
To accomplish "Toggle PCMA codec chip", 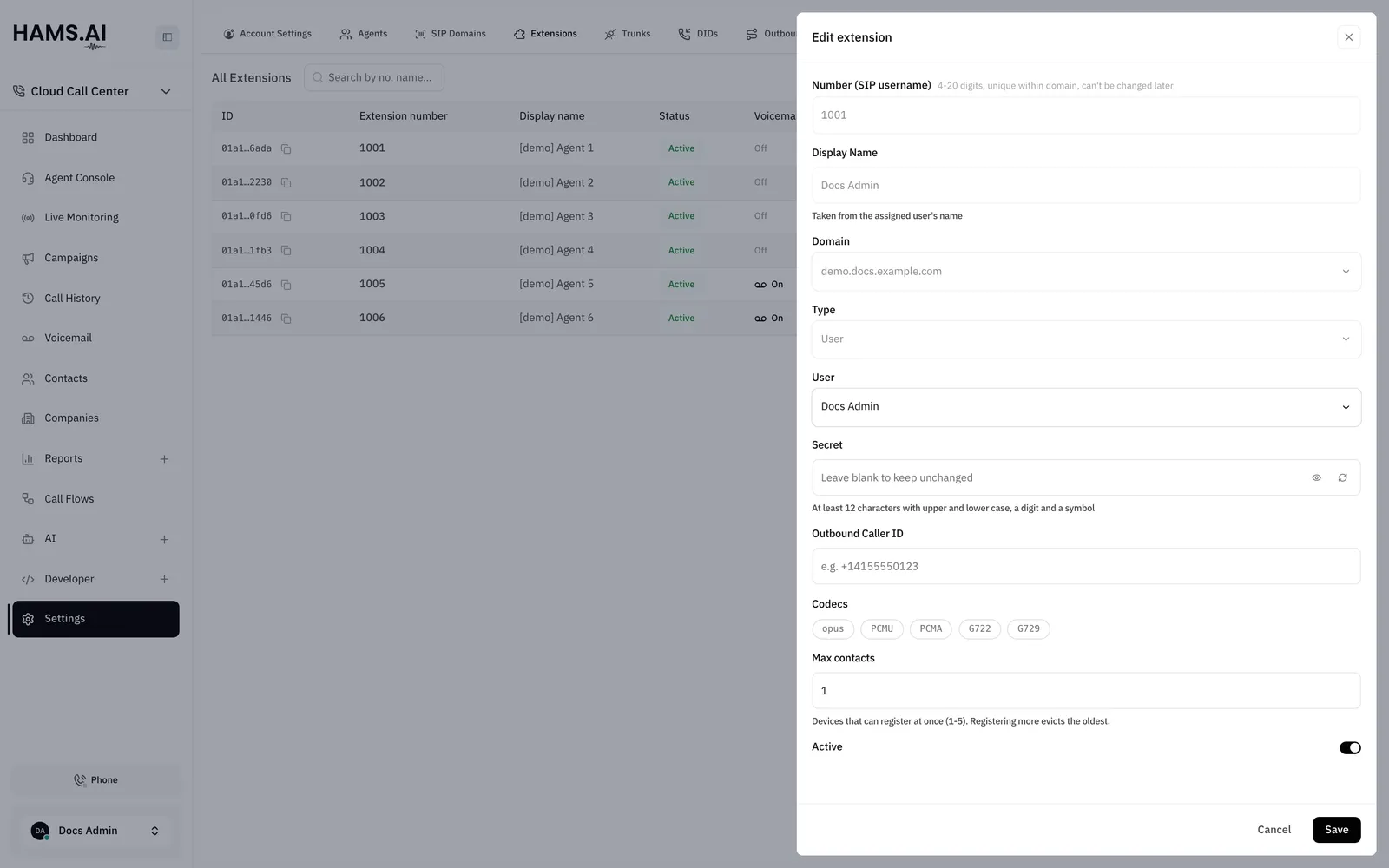I will tap(931, 628).
